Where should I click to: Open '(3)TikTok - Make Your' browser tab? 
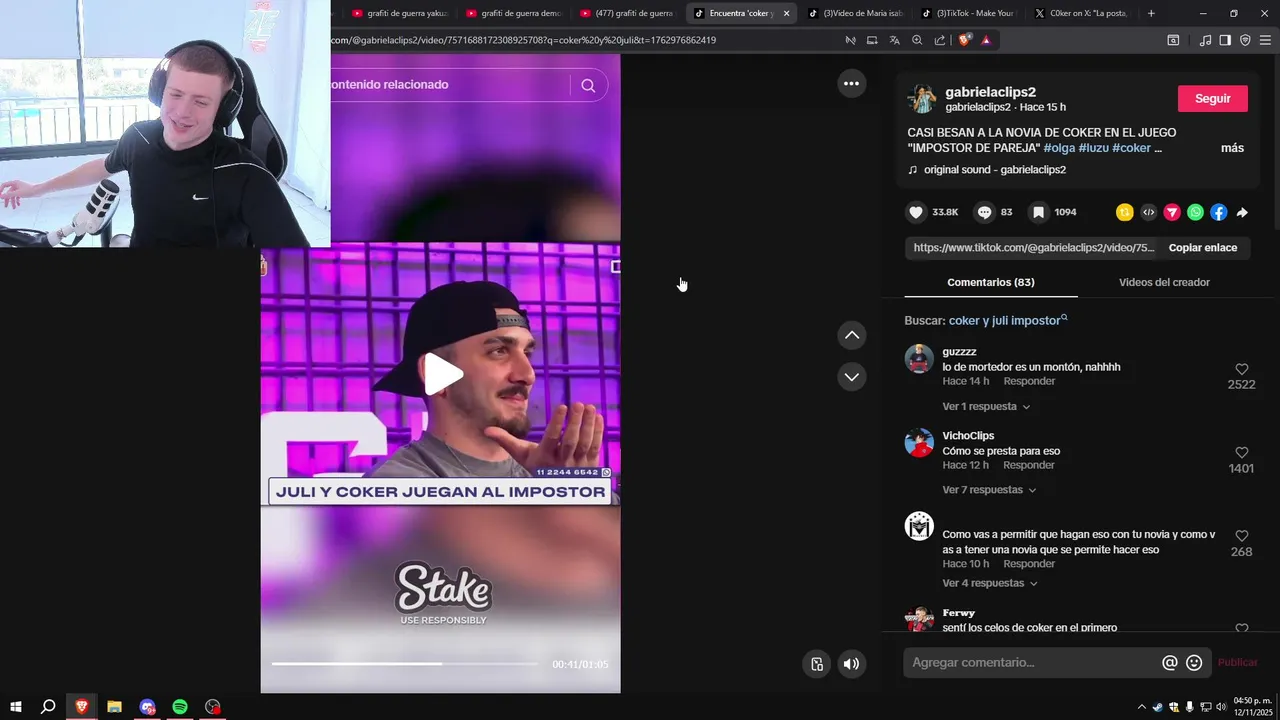969,13
